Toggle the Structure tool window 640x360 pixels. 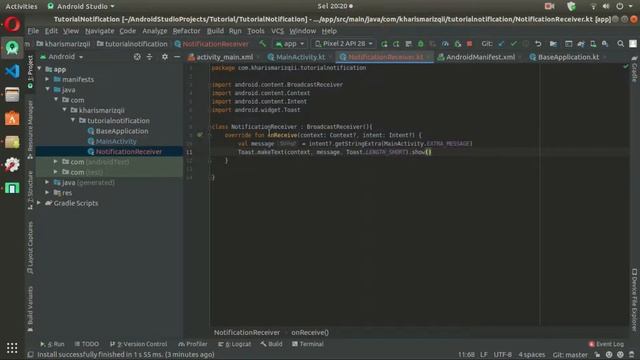coord(30,190)
